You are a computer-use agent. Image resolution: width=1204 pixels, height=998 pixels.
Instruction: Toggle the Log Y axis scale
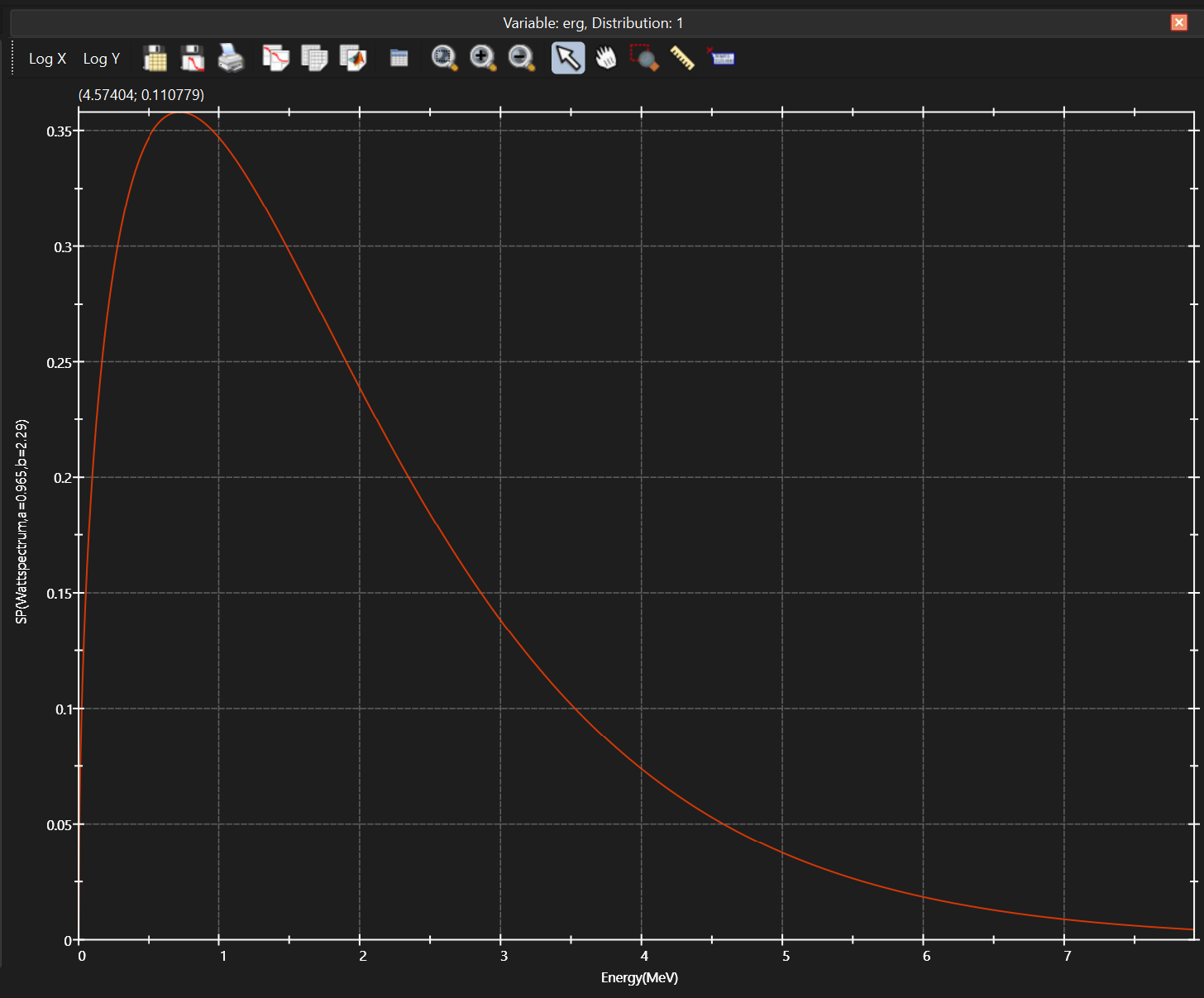(102, 59)
